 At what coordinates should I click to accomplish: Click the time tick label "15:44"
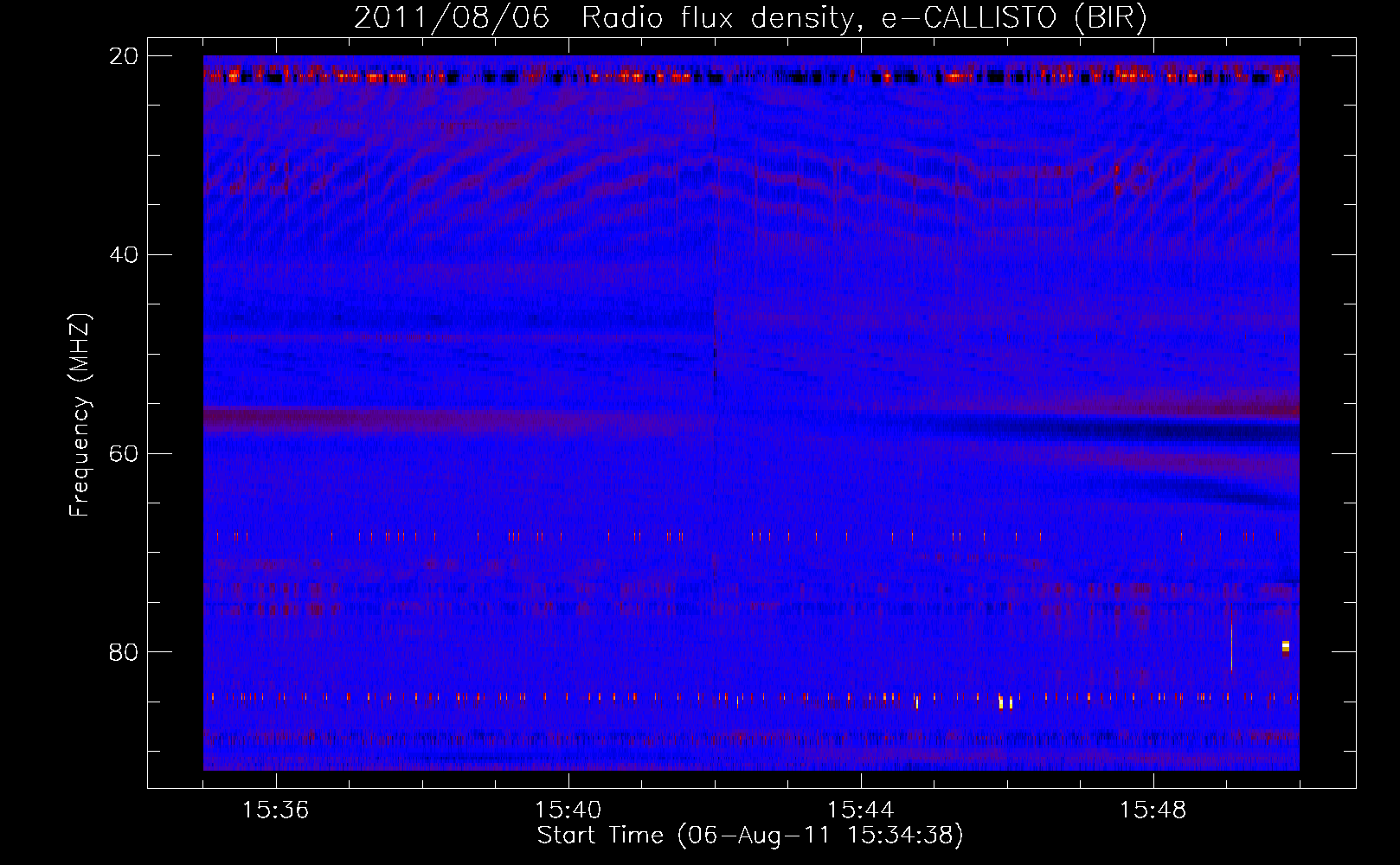pos(861,811)
